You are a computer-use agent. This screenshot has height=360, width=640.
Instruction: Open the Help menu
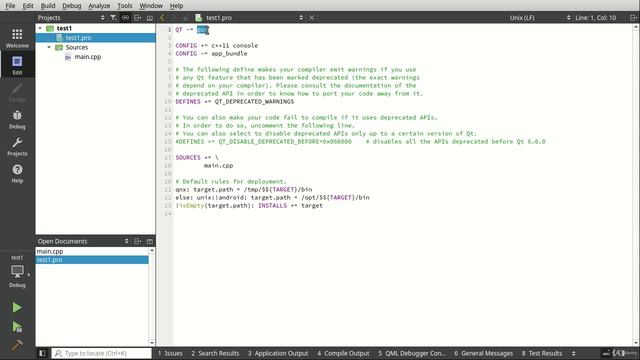coord(176,6)
